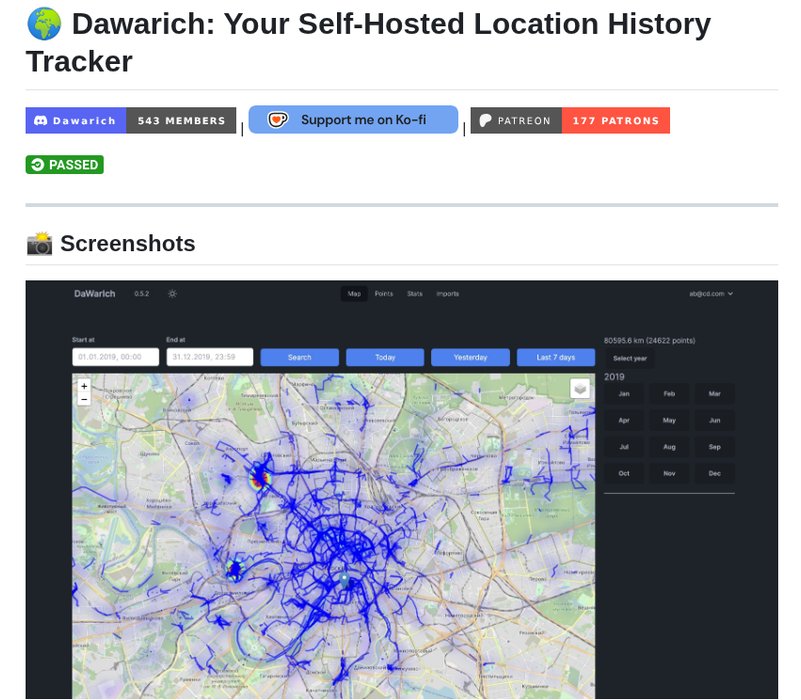Open the Dawarich Discord members badge

pyautogui.click(x=131, y=121)
